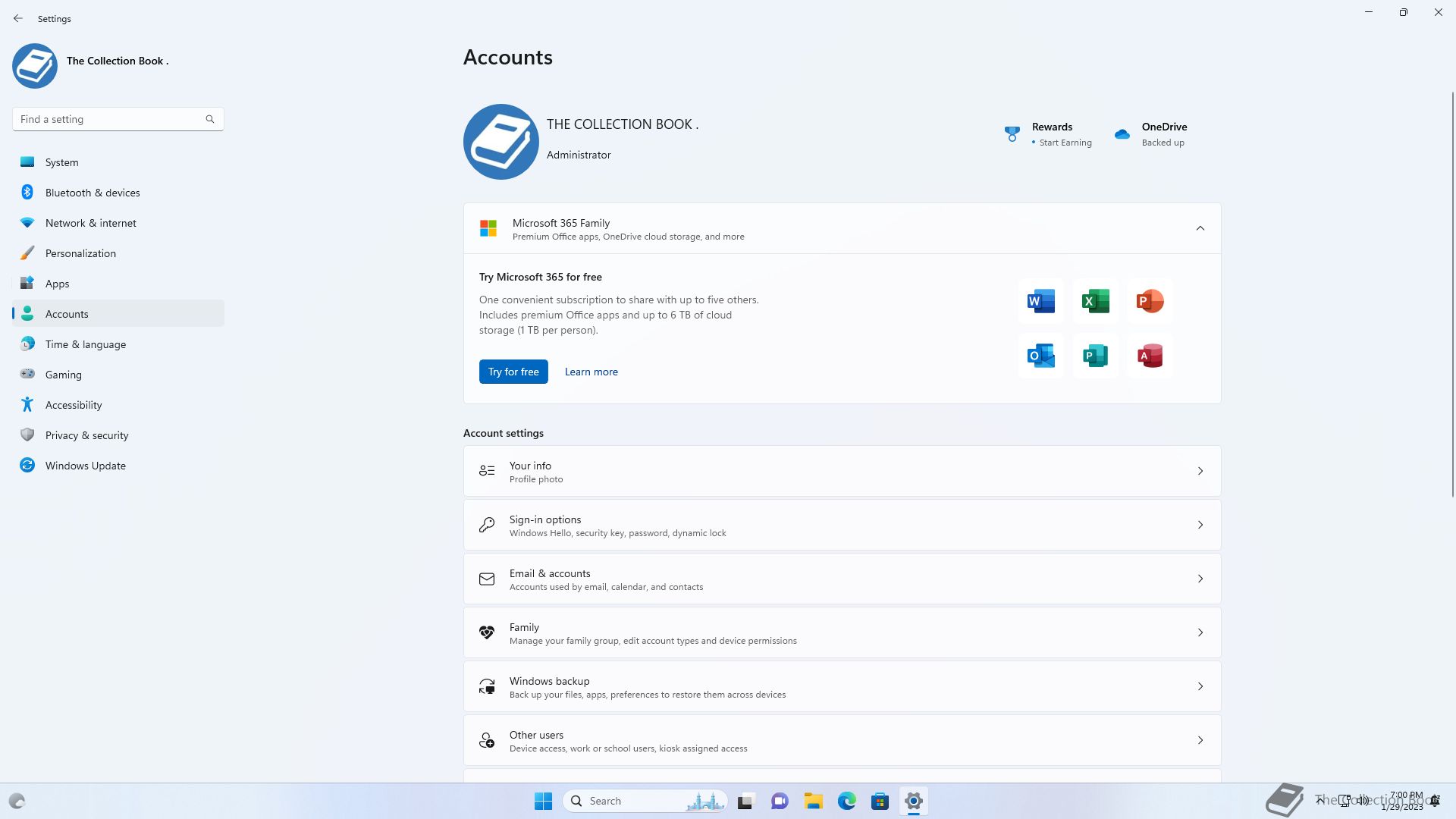Screen dimensions: 1456x819
Task: Collapse the Microsoft 365 Family card
Action: click(x=1200, y=228)
